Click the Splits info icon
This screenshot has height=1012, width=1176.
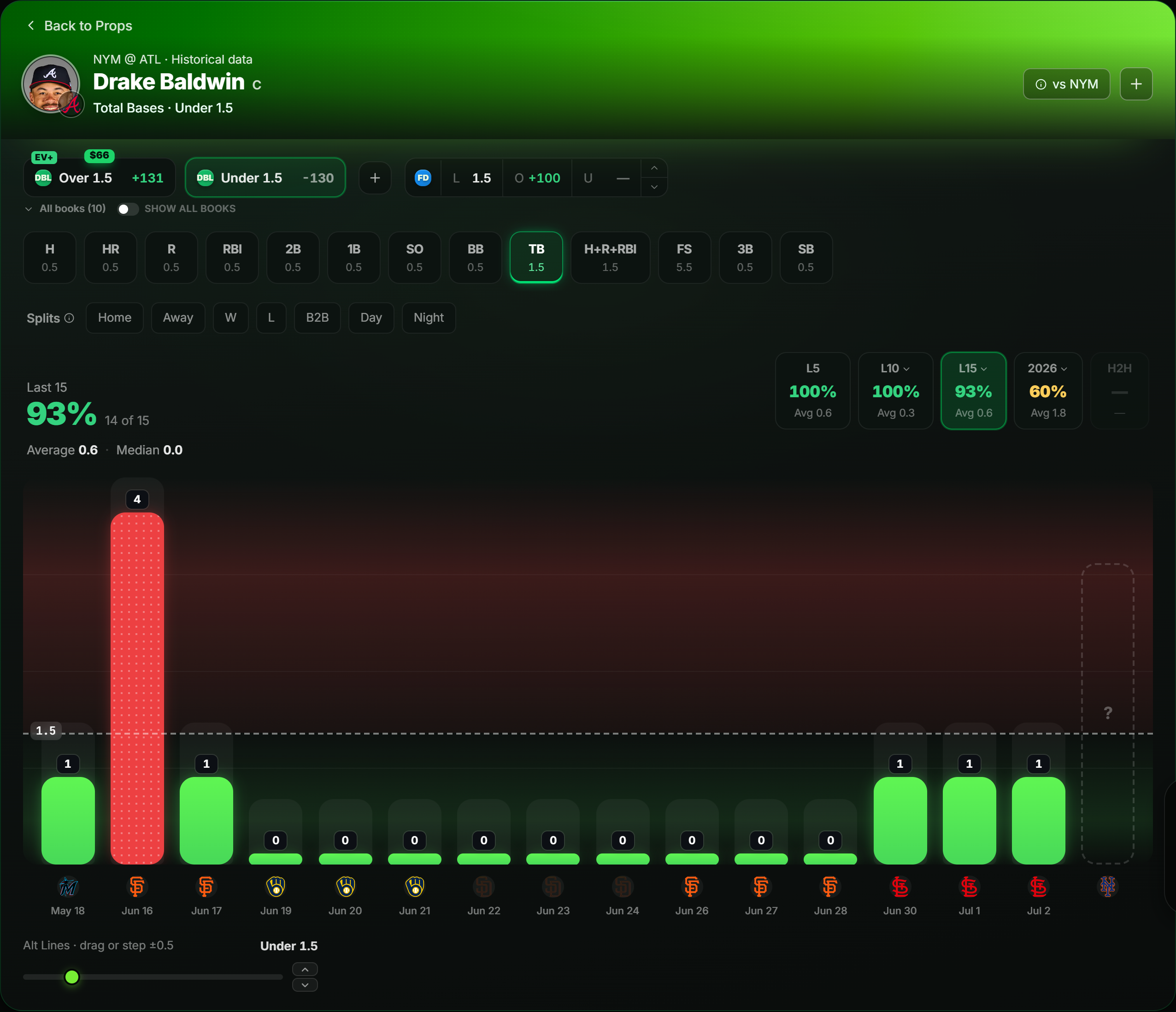(x=69, y=318)
